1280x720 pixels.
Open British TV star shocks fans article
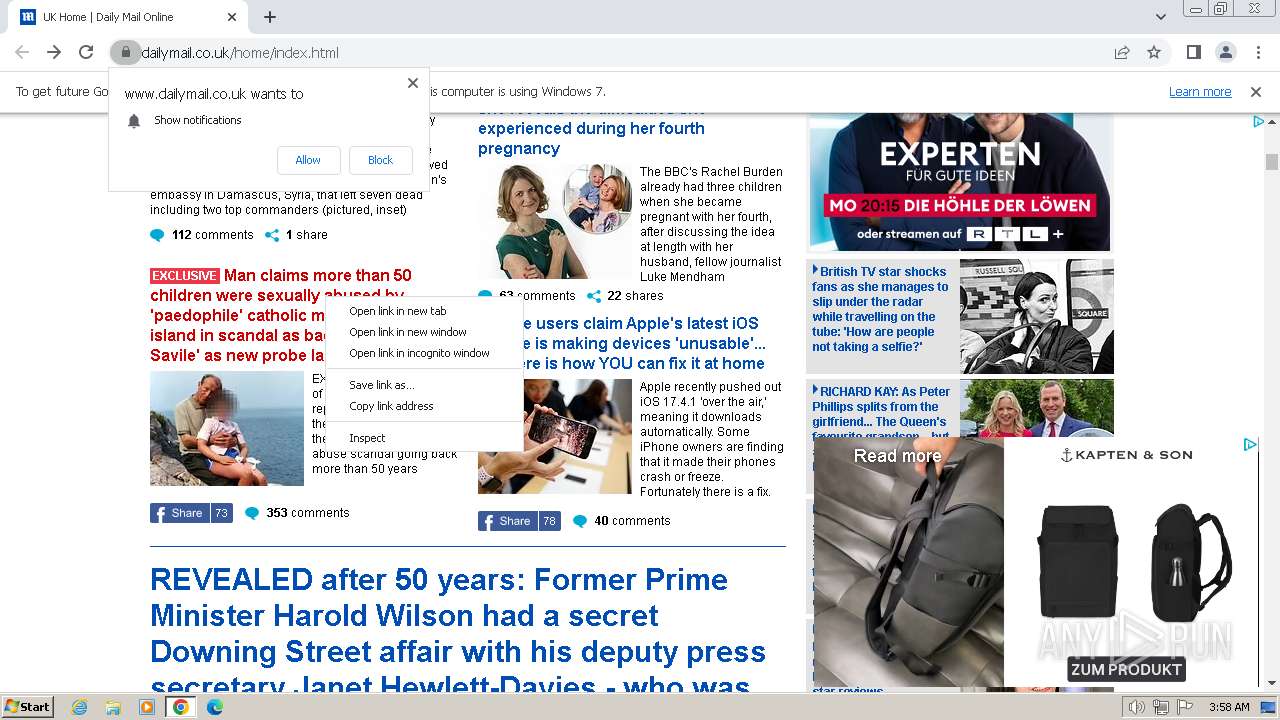click(x=880, y=309)
